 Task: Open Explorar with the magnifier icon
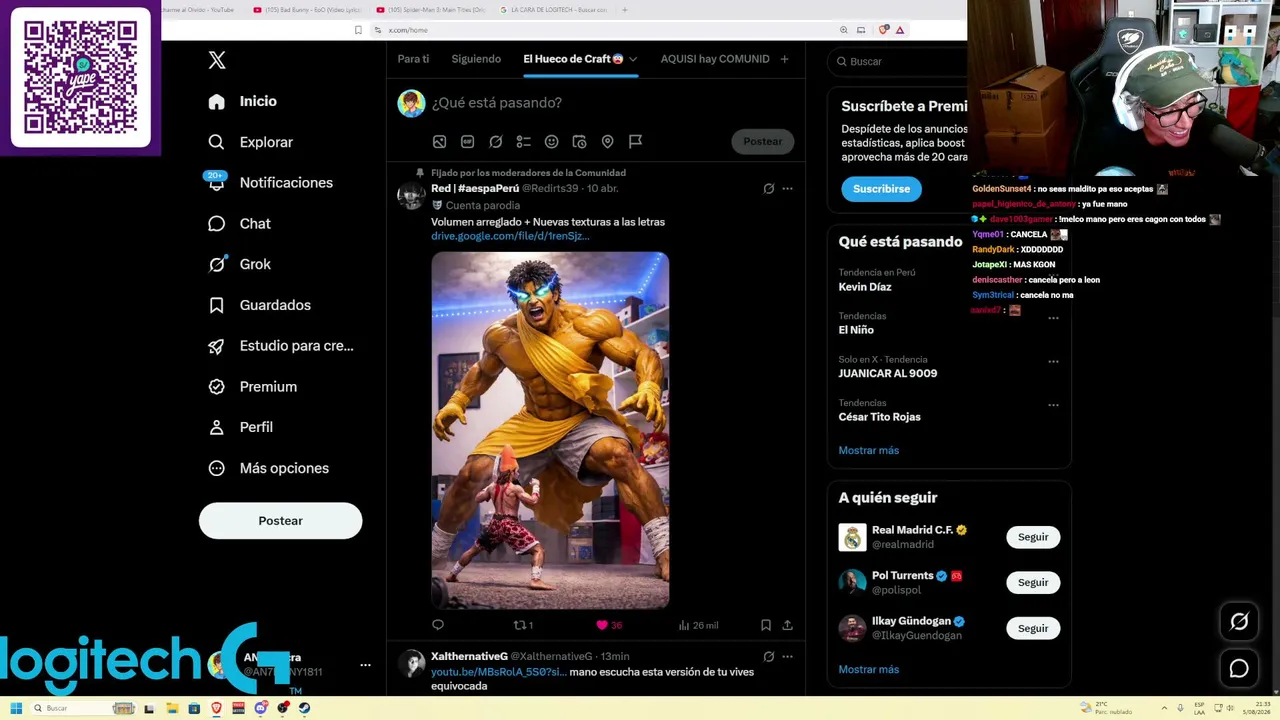[x=217, y=142]
